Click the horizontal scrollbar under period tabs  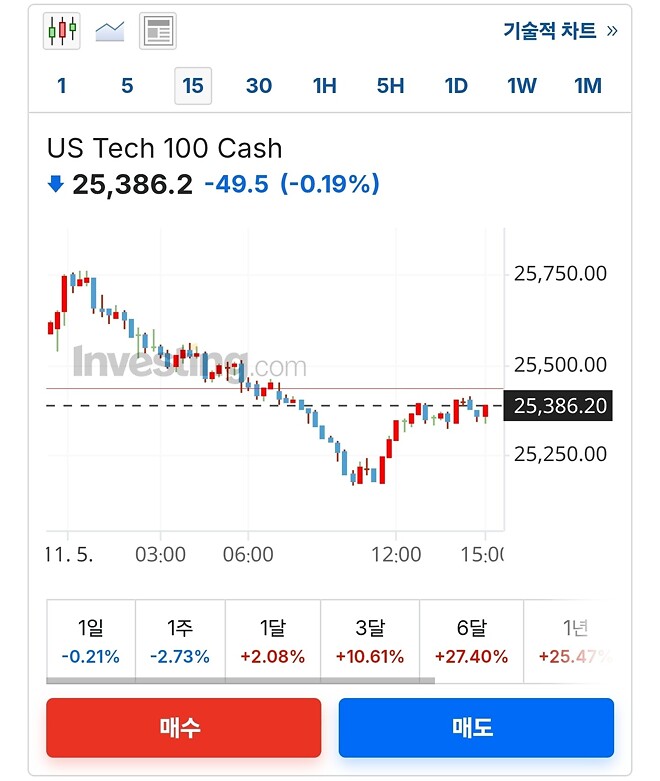pyautogui.click(x=240, y=681)
